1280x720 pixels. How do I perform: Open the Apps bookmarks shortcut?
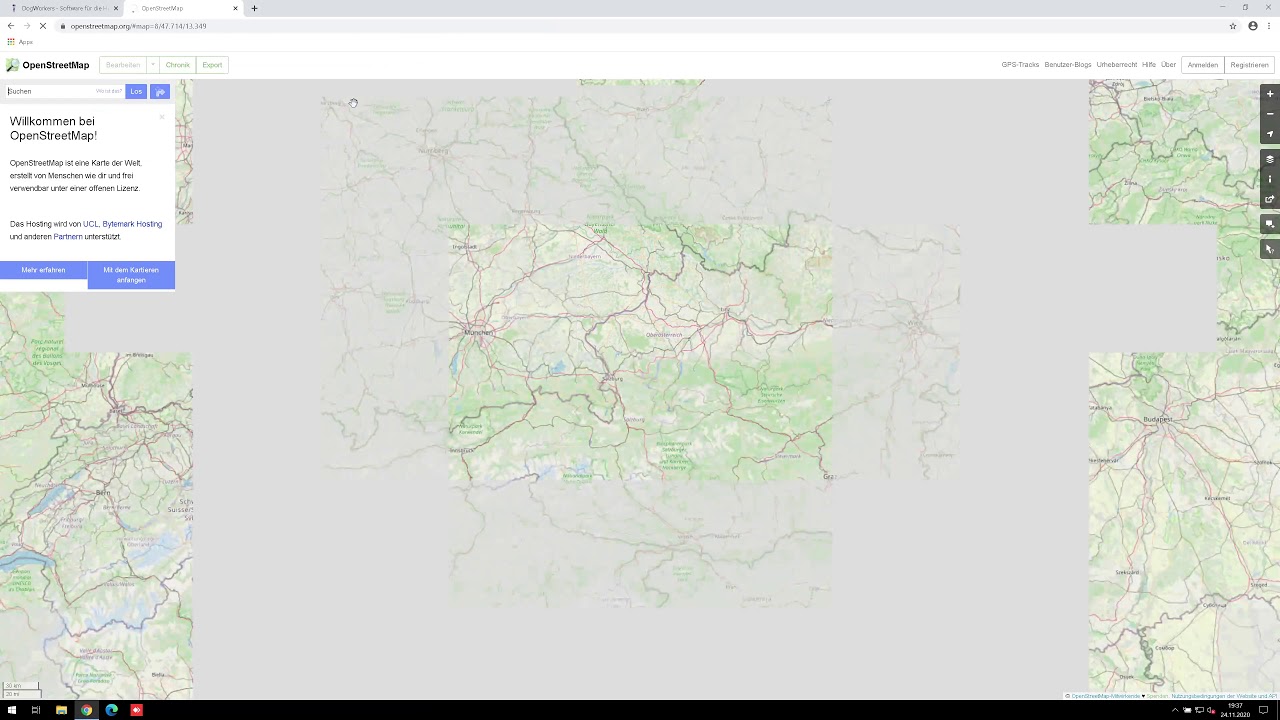click(x=20, y=42)
